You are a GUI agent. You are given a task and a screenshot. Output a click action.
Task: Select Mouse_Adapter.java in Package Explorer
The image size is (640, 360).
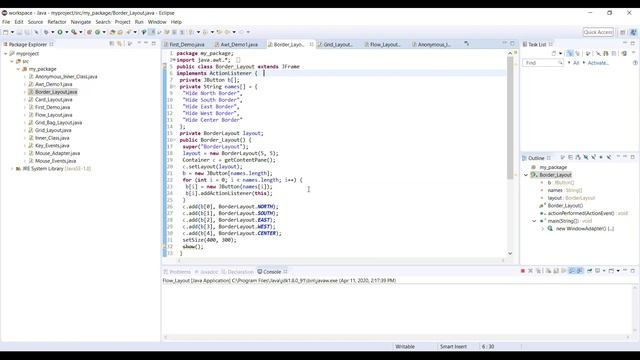coord(57,153)
